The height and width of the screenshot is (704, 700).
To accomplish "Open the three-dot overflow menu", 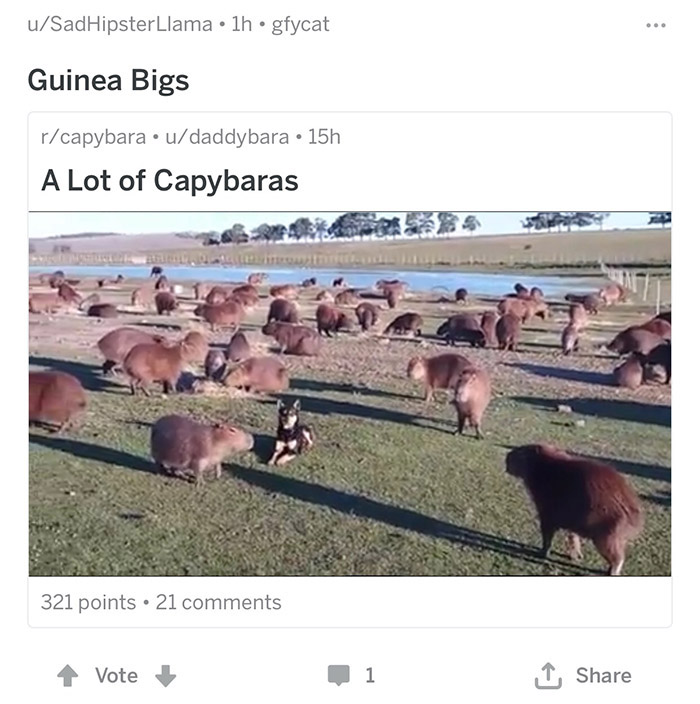I will point(656,25).
